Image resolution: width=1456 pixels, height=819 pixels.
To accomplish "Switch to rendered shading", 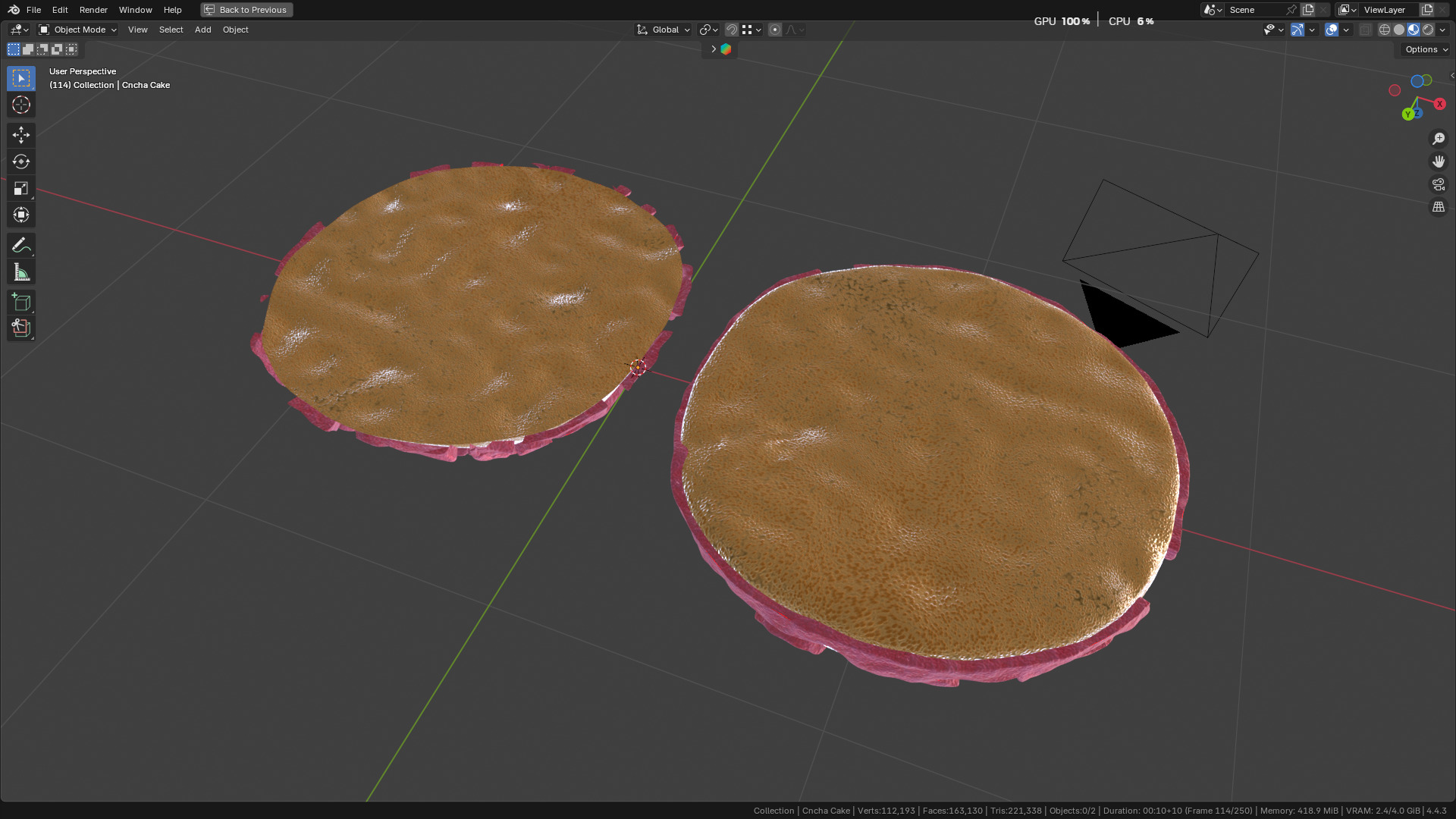I will (1428, 30).
